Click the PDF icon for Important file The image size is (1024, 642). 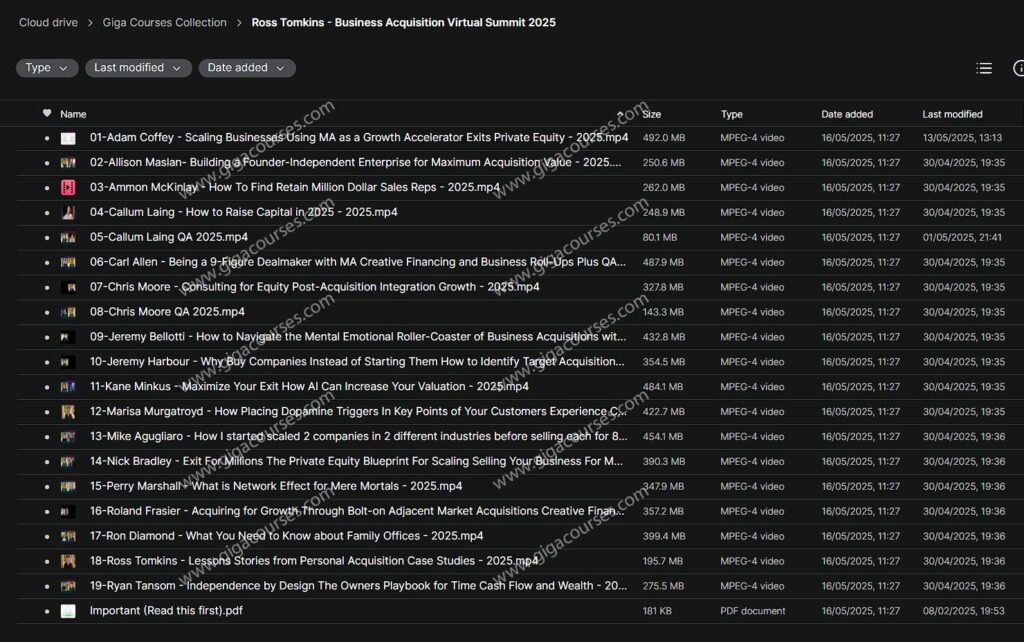[x=68, y=611]
